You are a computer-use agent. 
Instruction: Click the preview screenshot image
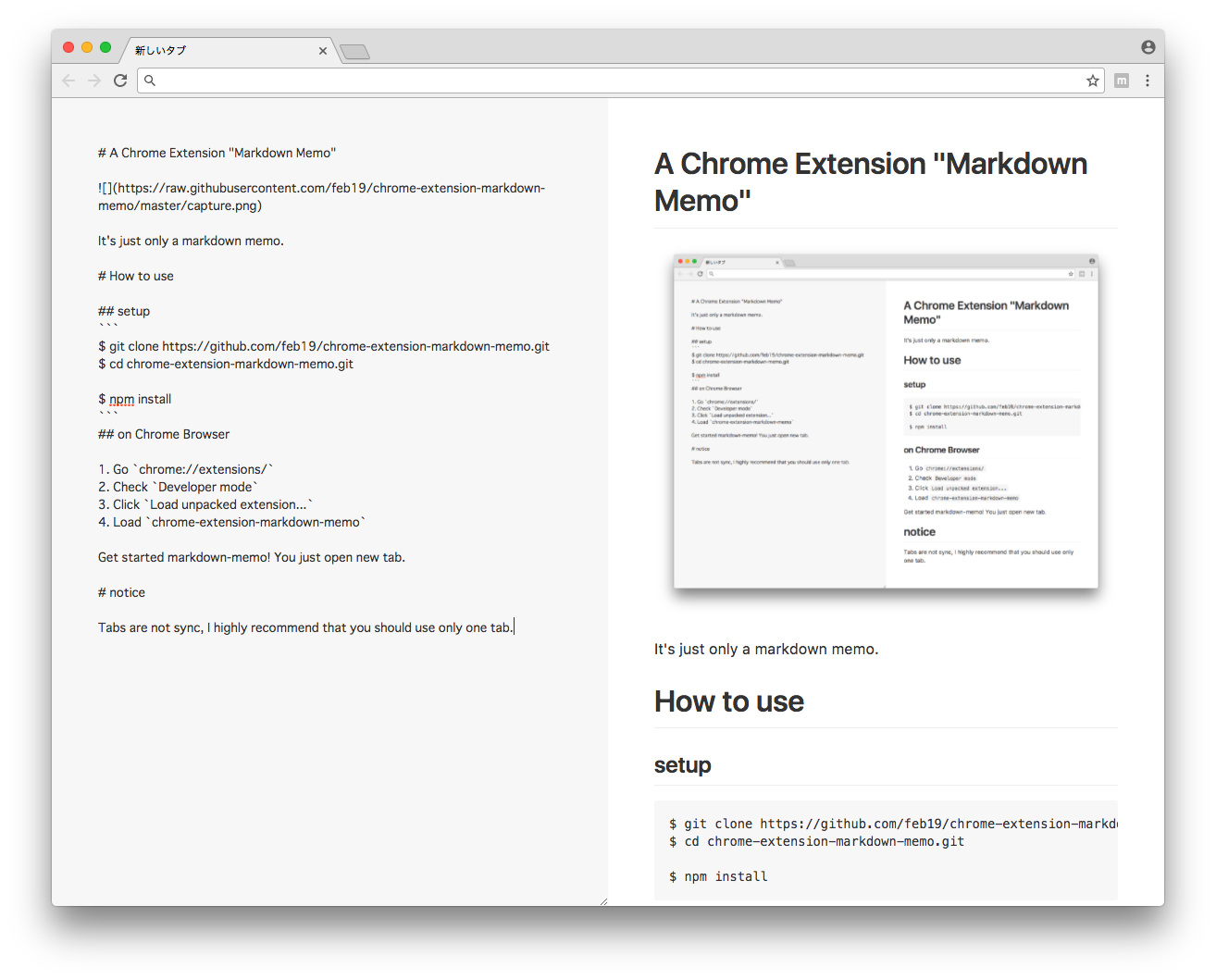coord(886,428)
